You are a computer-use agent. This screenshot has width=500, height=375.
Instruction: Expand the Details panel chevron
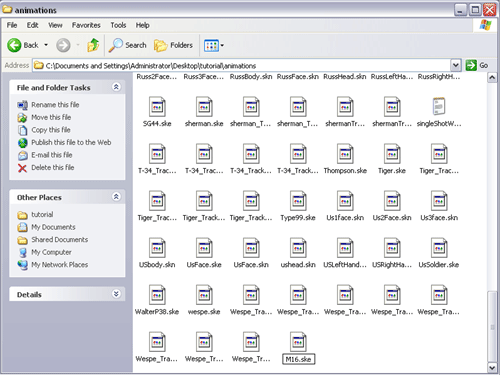pos(116,294)
